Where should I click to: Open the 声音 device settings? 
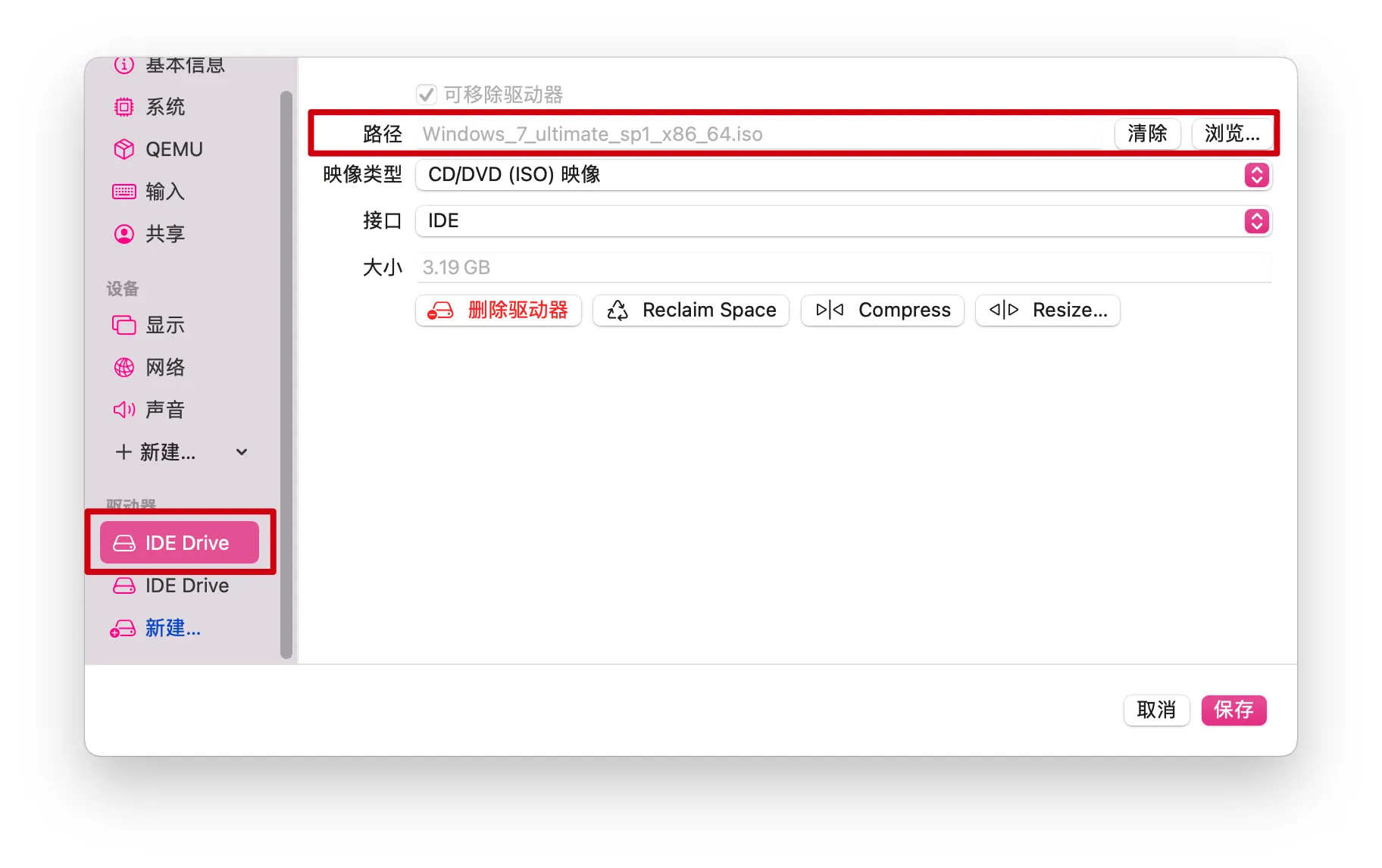tap(165, 410)
